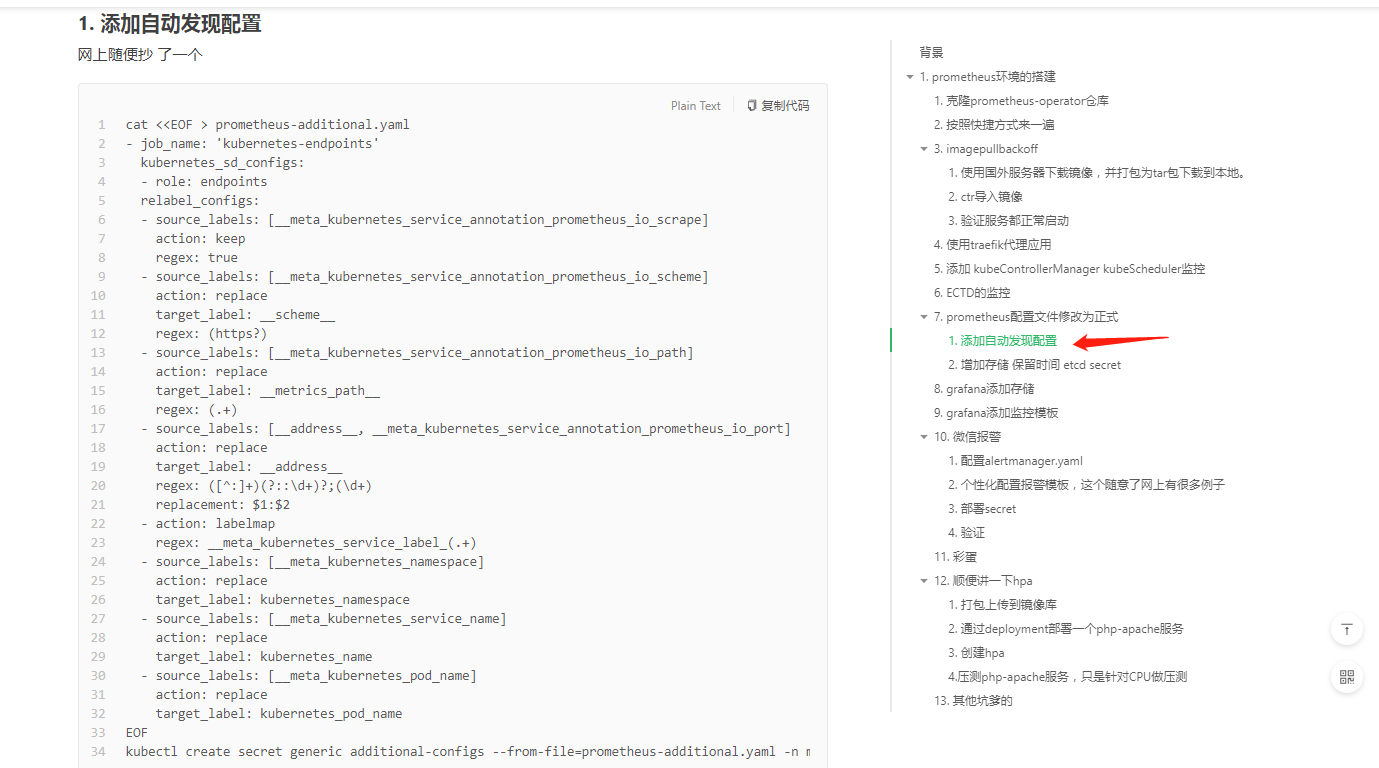The height and width of the screenshot is (768, 1379).
Task: Go to '2. 个性化配置报警模板' entry
Action: click(x=1086, y=485)
